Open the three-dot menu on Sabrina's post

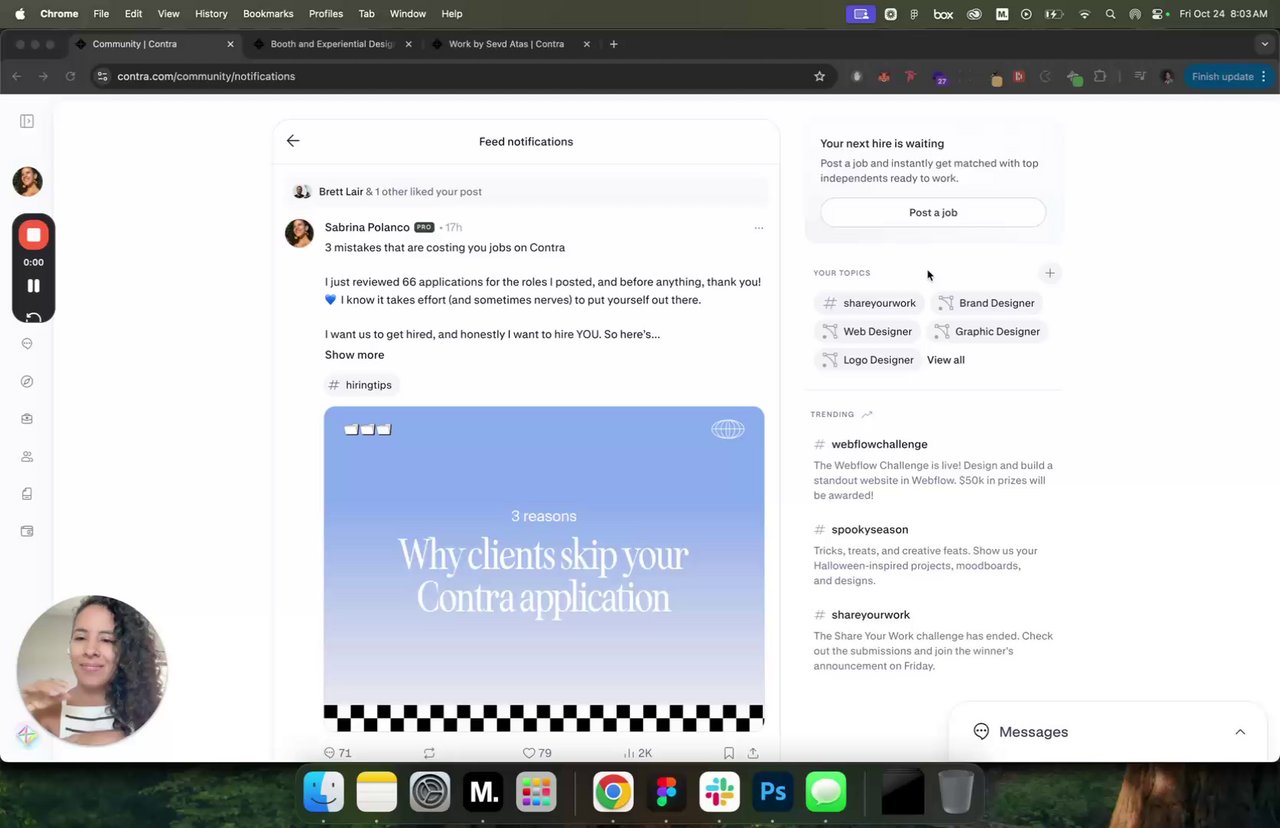click(759, 228)
